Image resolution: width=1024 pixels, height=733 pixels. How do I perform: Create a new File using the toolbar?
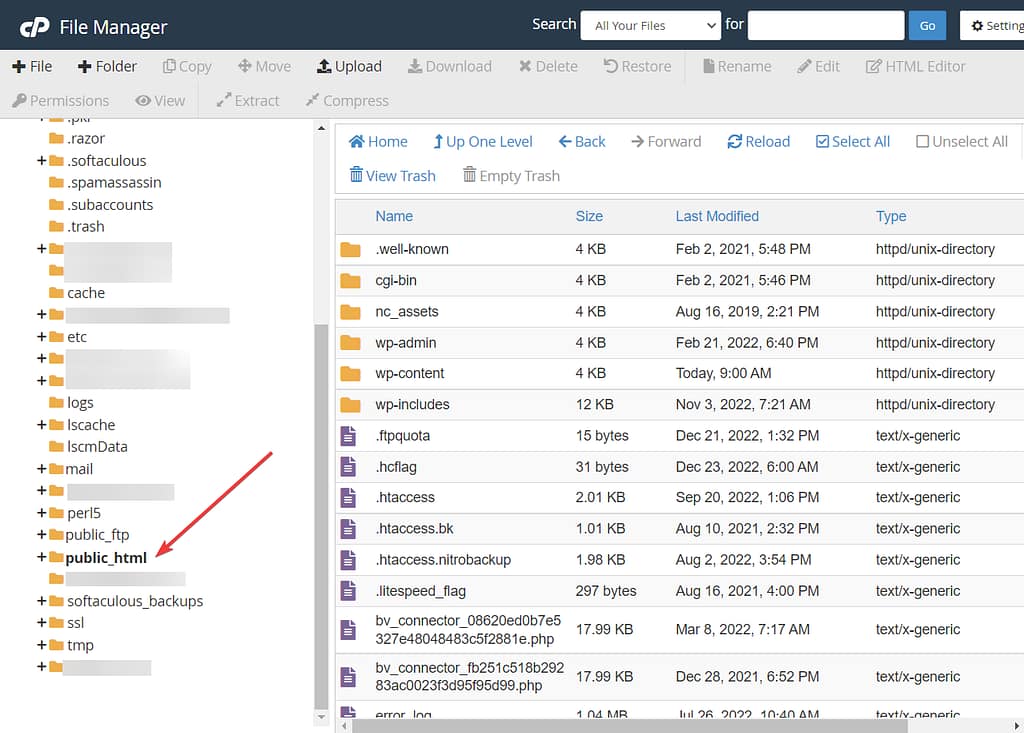pos(32,65)
